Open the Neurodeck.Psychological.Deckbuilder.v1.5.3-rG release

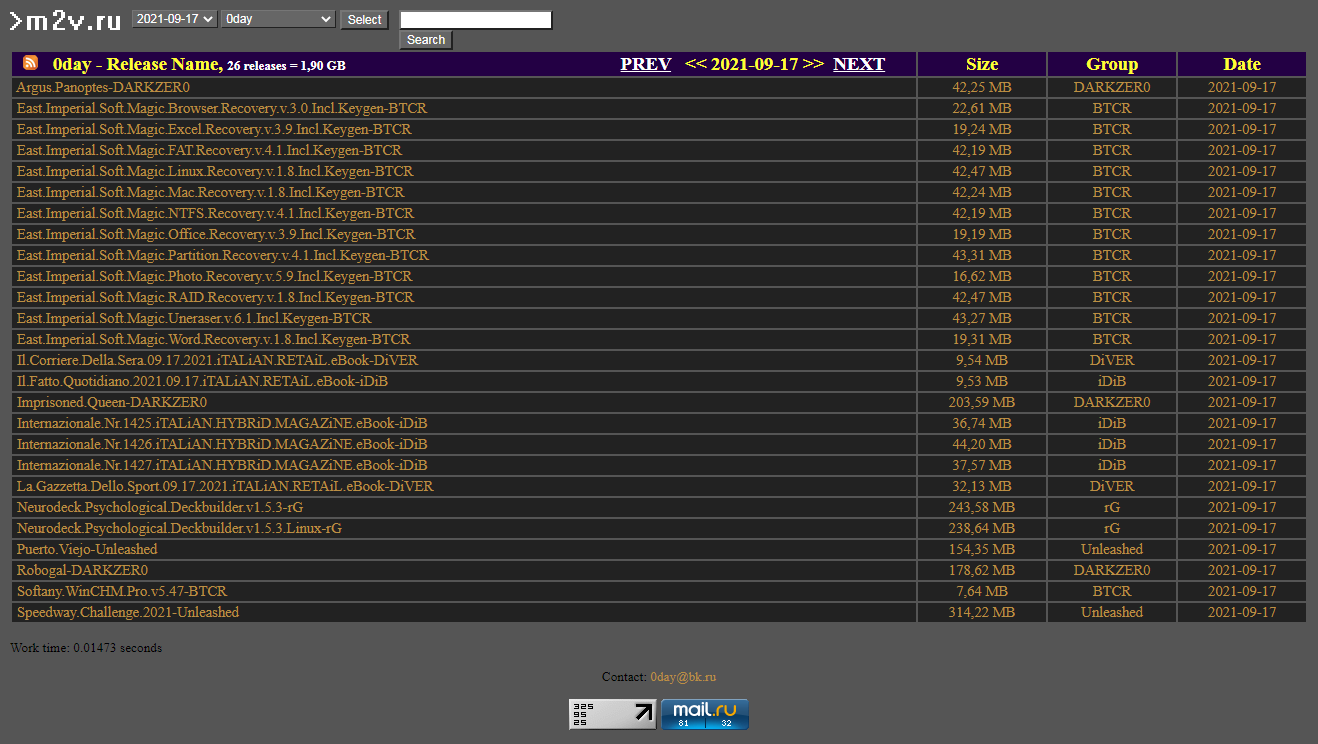point(160,507)
